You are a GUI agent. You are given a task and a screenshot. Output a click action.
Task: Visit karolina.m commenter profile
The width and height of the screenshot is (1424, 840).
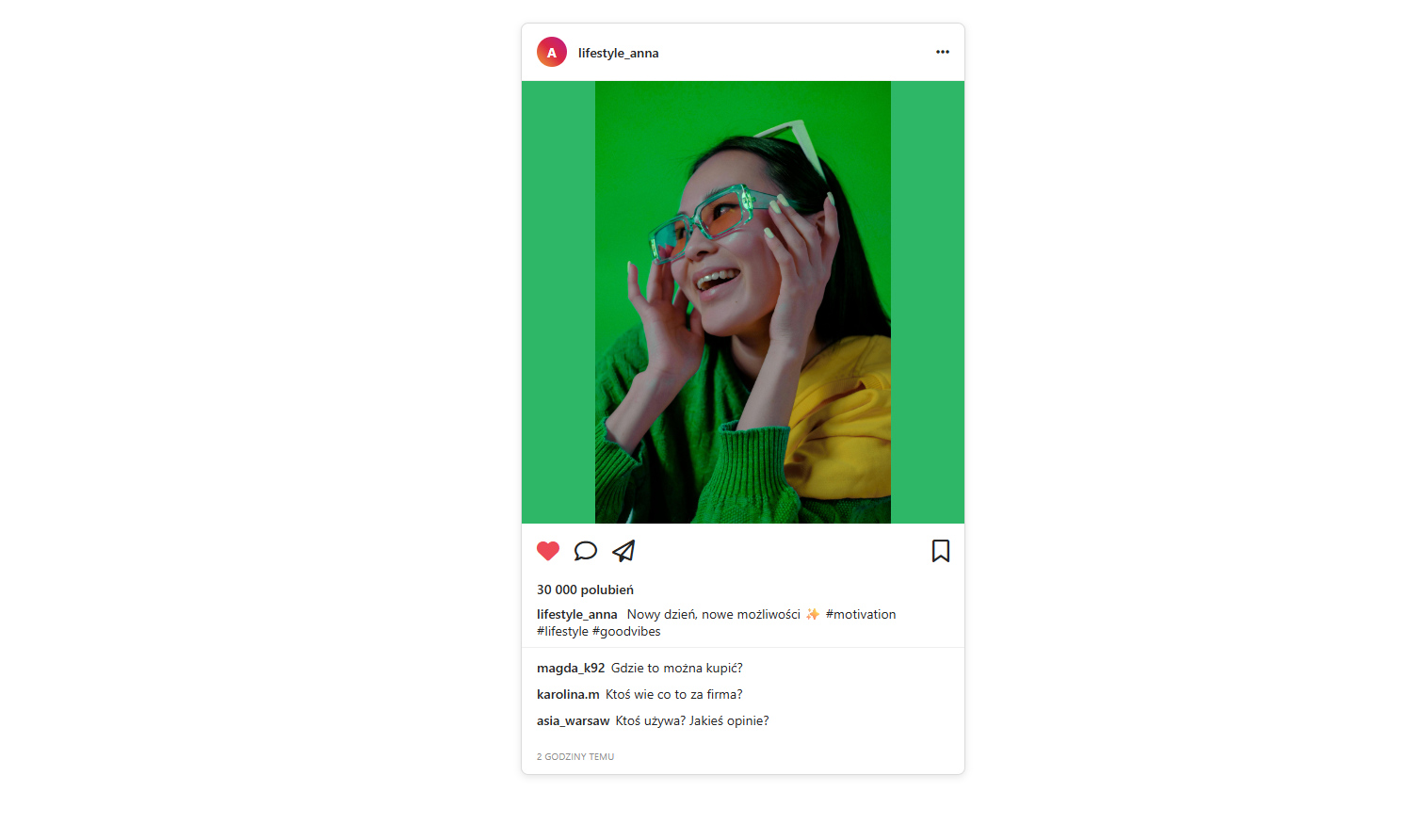(x=568, y=694)
